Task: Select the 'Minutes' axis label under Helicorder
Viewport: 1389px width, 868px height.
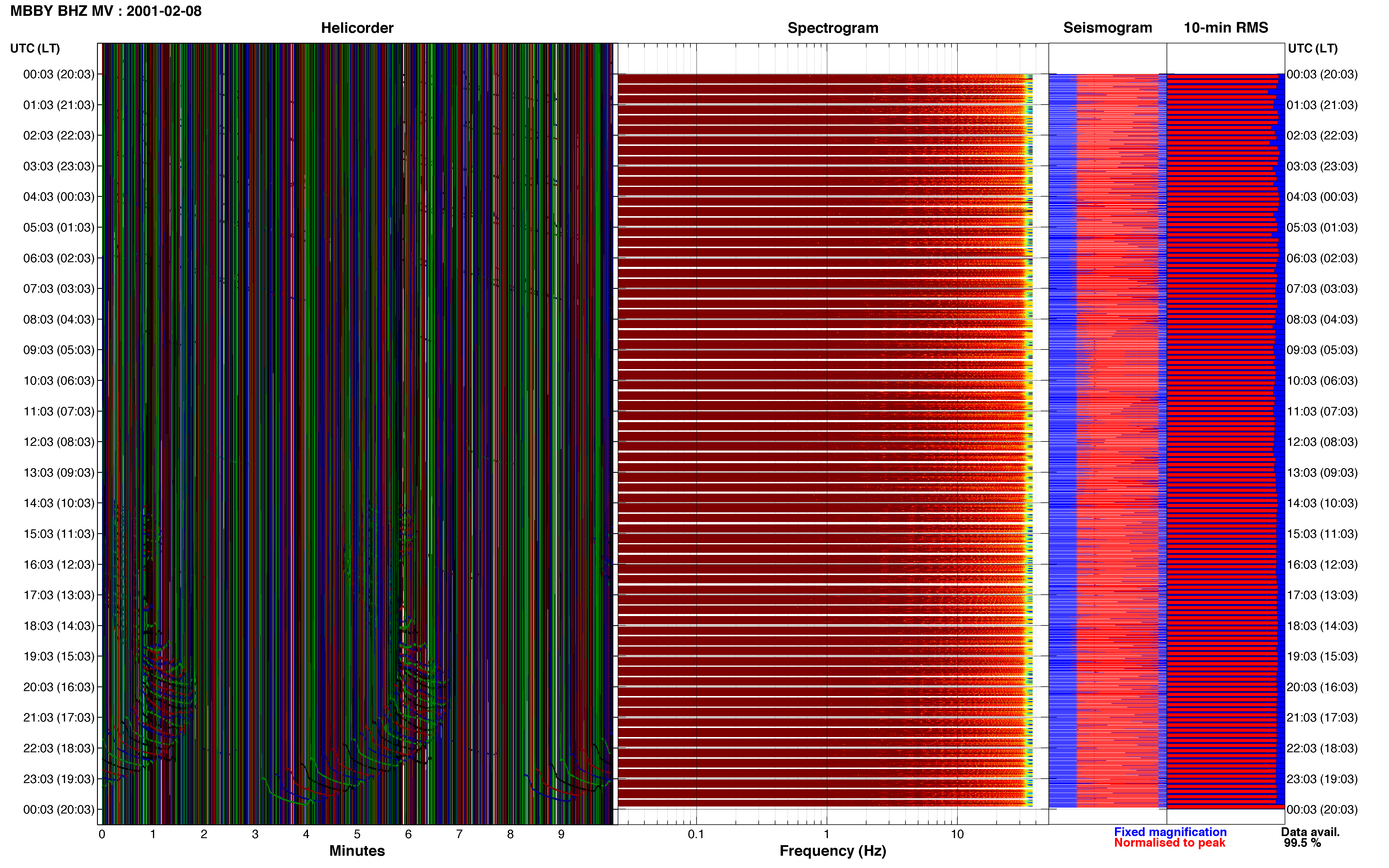Action: click(x=357, y=851)
